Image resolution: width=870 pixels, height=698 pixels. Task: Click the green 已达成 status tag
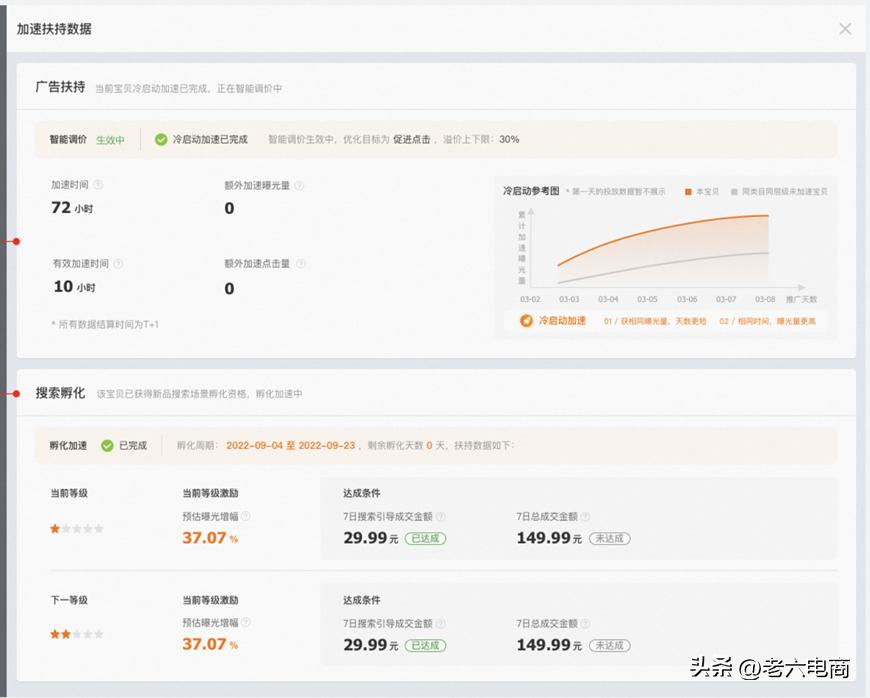pyautogui.click(x=425, y=538)
